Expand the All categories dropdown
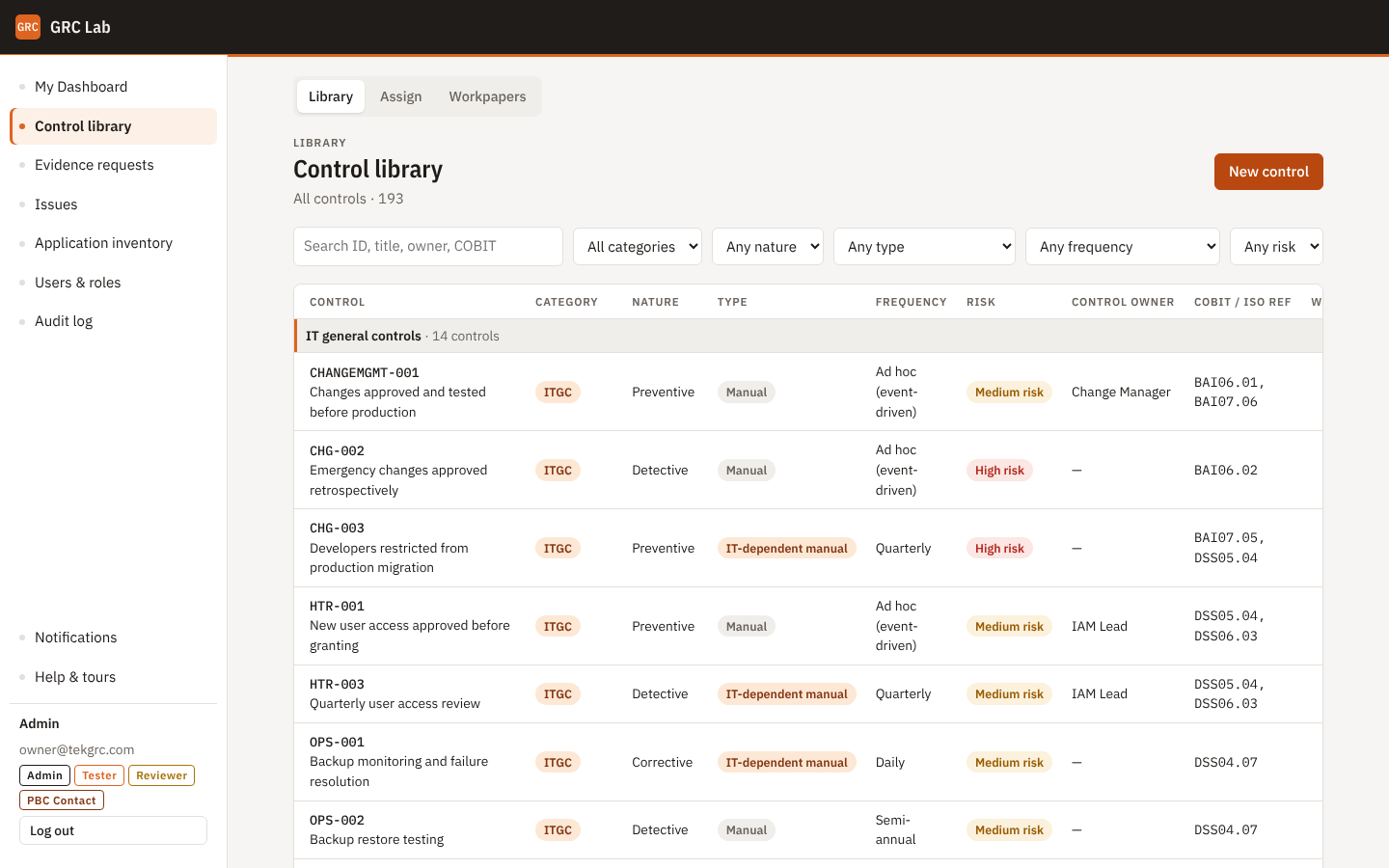This screenshot has width=1389, height=868. tap(638, 246)
